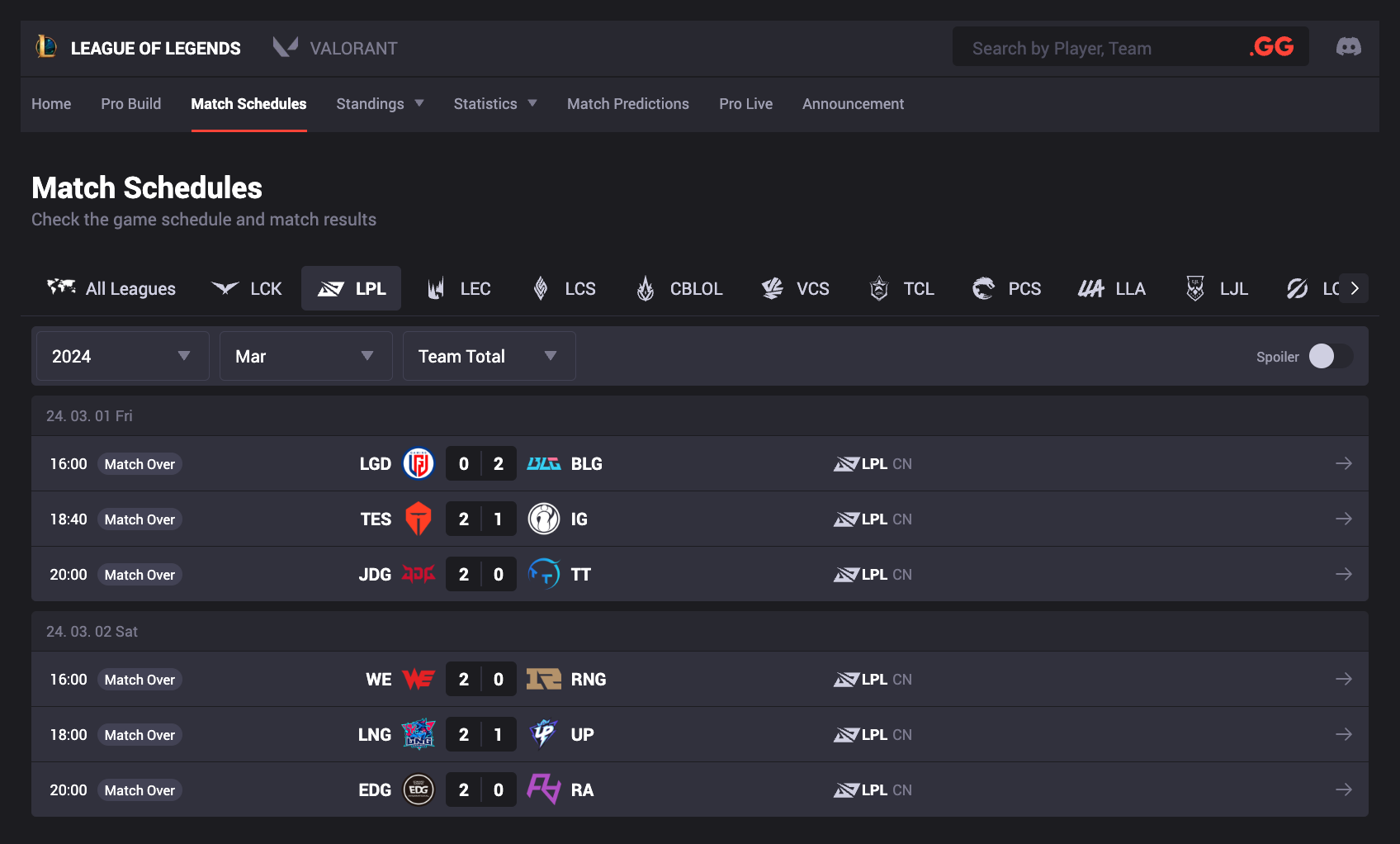Image resolution: width=1400 pixels, height=844 pixels.
Task: Select the LEC league tab
Action: click(x=459, y=288)
